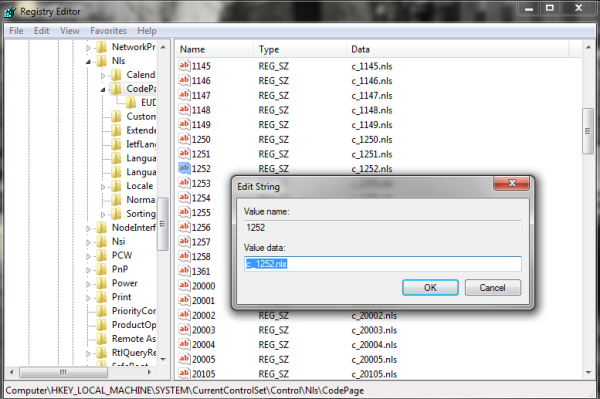Expand the PnP tree node

coord(88,270)
